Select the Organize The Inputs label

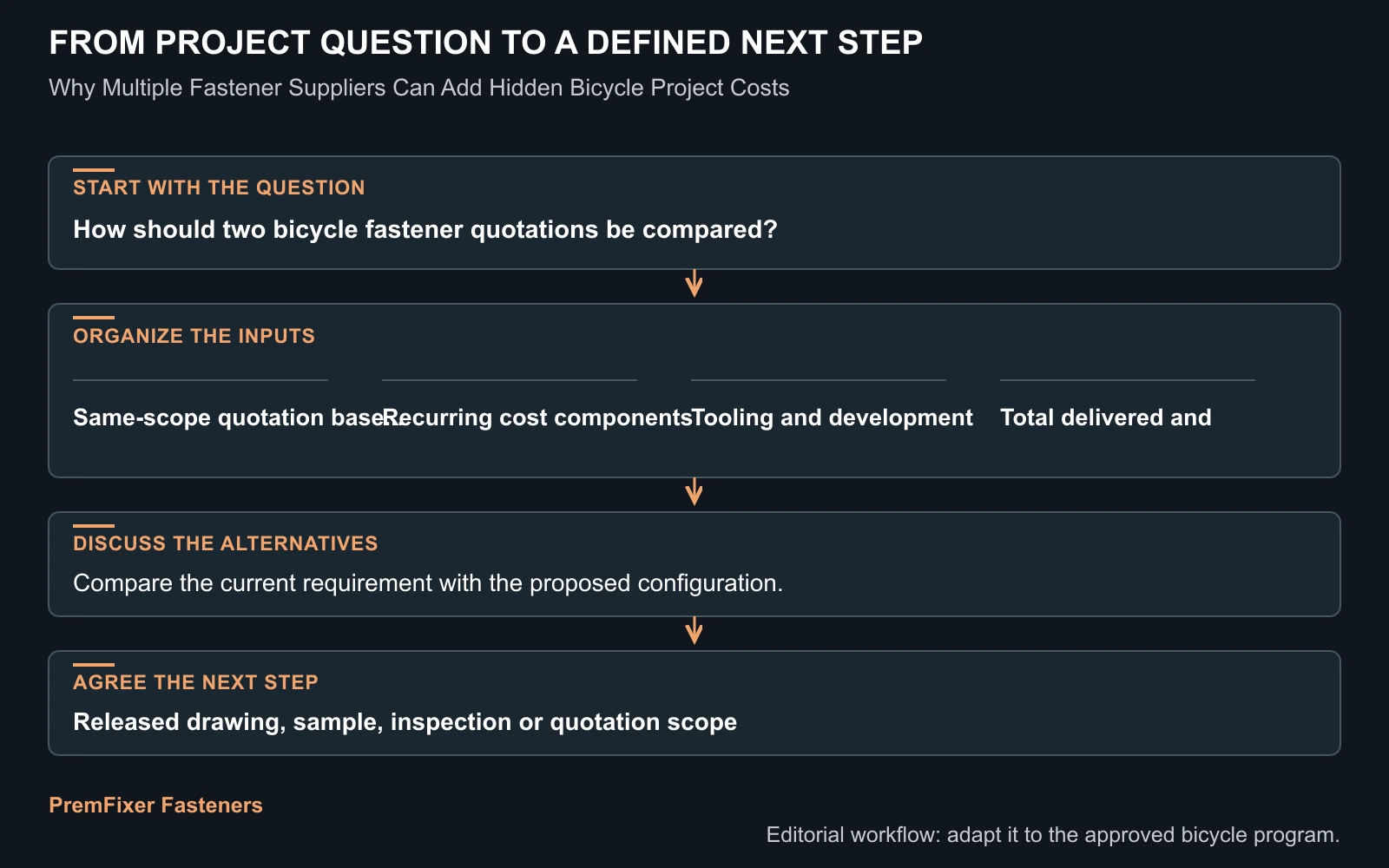tap(194, 336)
